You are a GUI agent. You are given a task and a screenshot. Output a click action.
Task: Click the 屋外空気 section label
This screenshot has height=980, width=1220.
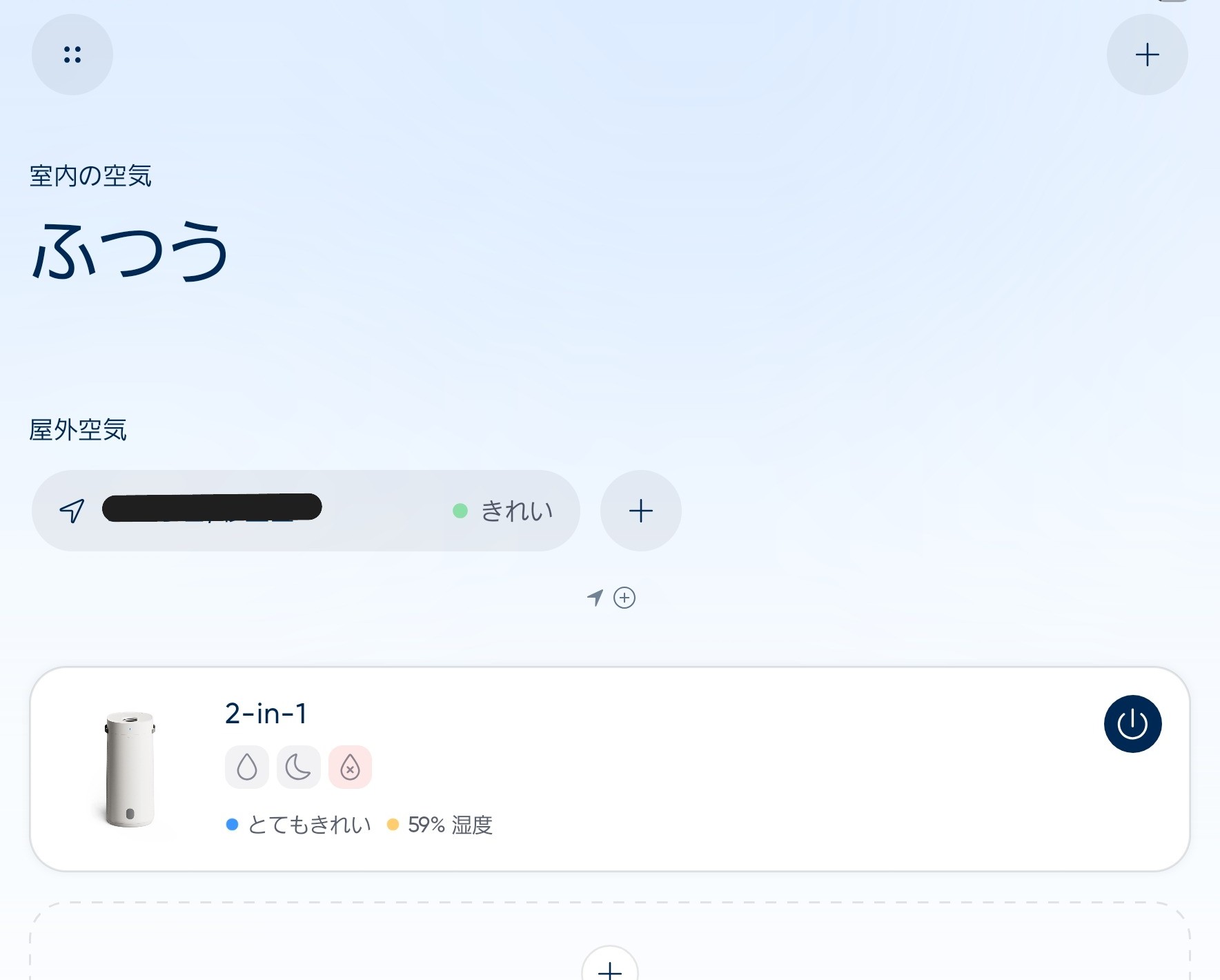78,430
